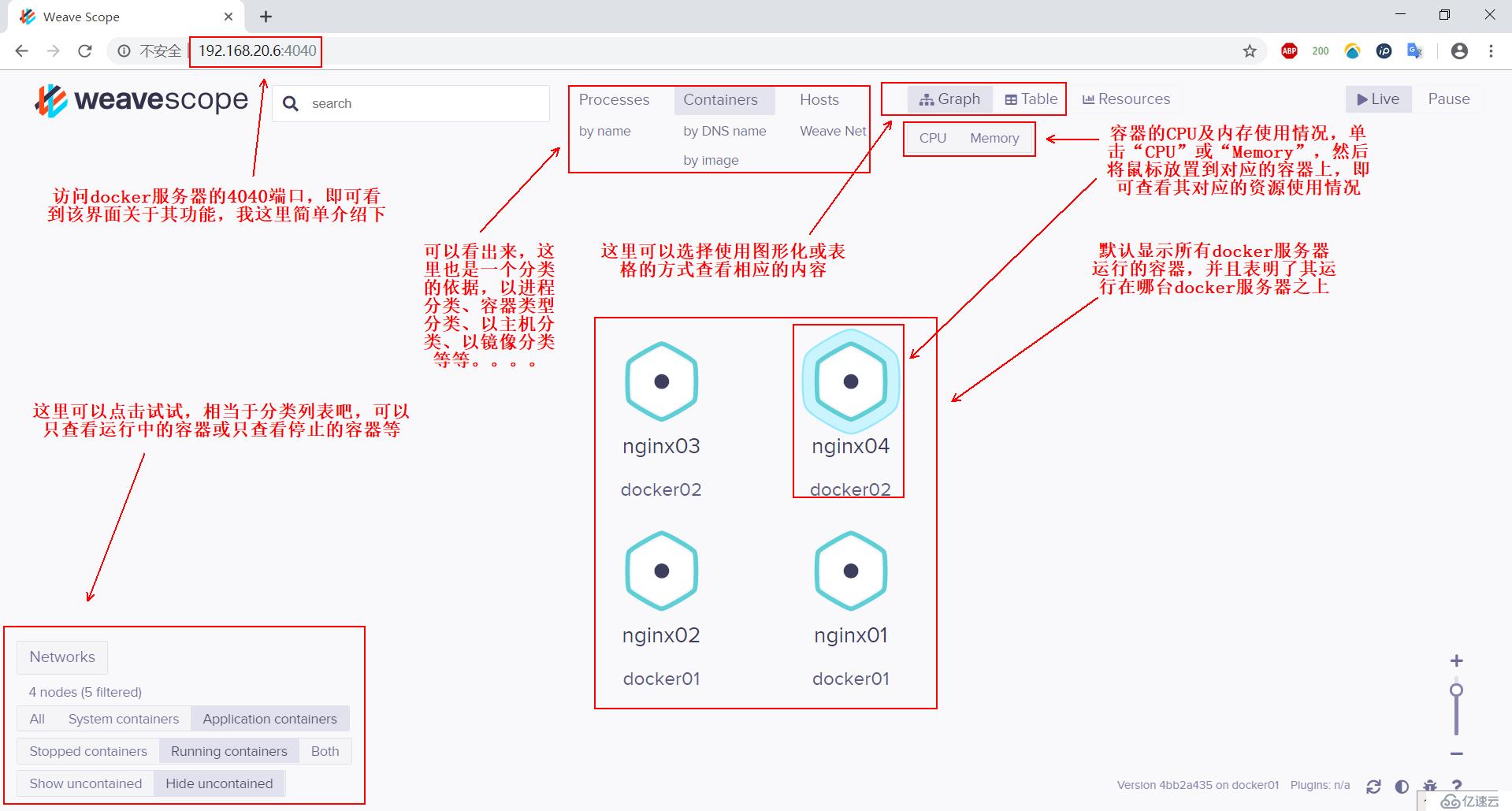The width and height of the screenshot is (1512, 811).
Task: Open the Chrome profile avatar
Action: (1459, 51)
